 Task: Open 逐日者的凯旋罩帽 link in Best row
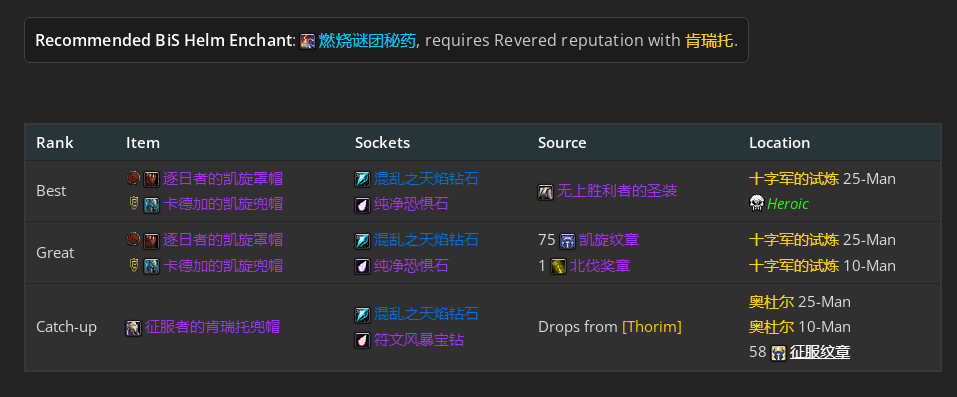(x=223, y=178)
